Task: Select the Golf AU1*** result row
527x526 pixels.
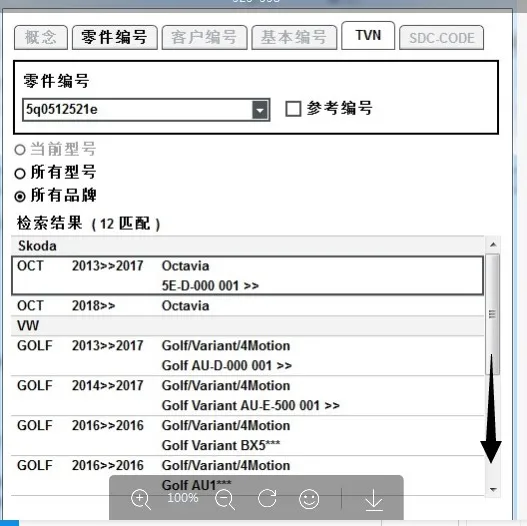Action: click(247, 475)
